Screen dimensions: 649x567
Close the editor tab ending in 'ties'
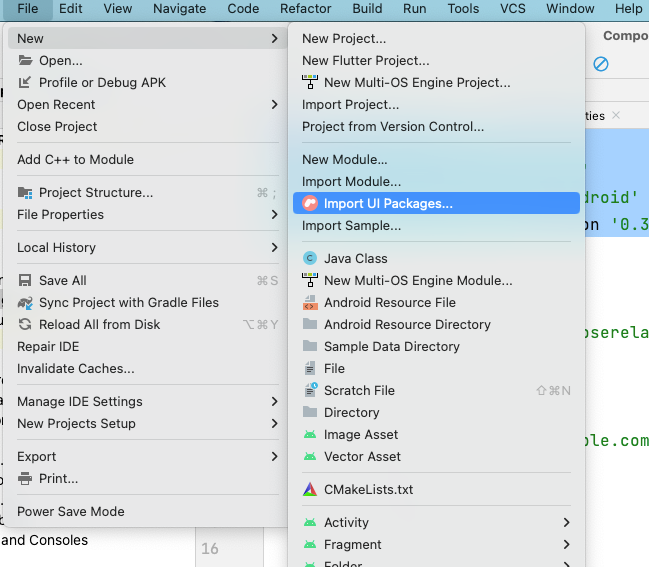(616, 115)
